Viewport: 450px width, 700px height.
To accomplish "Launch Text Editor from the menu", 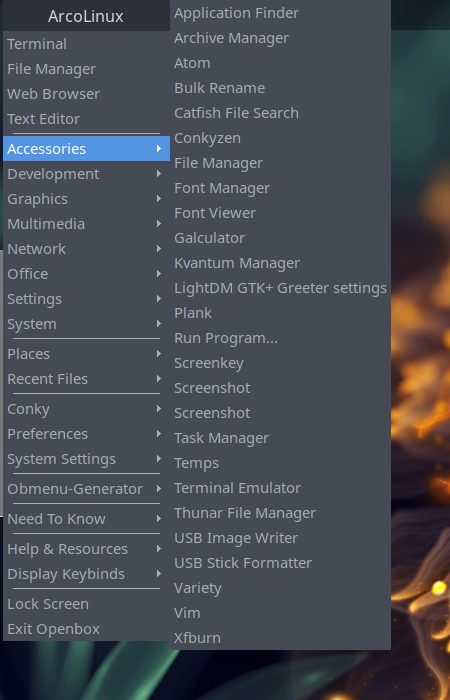I will pos(86,119).
